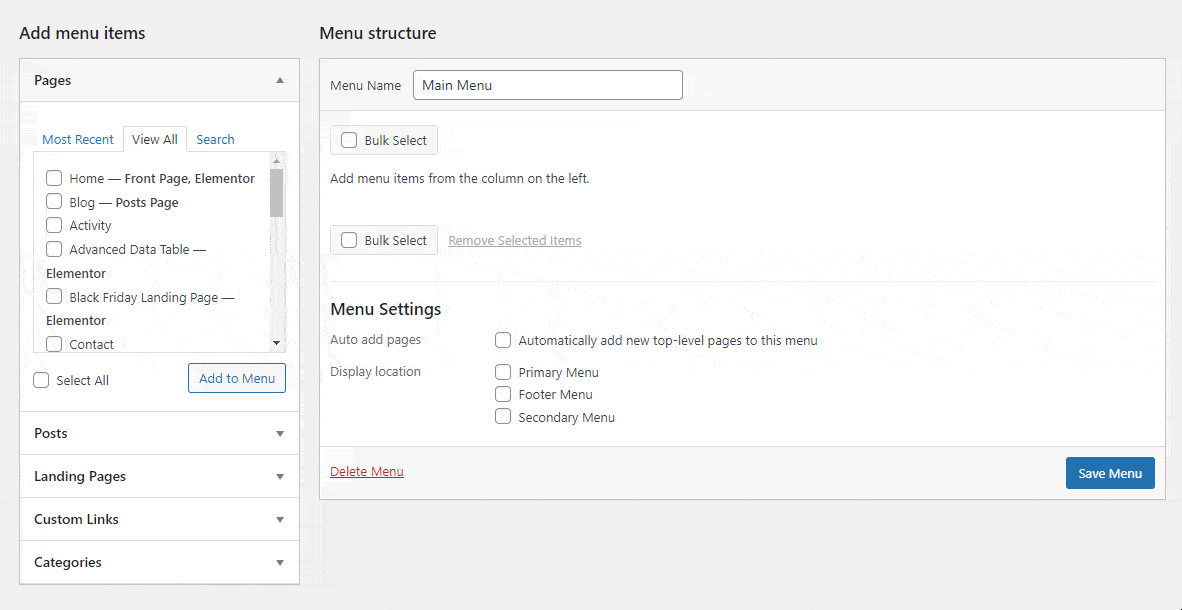Click the Pages section title
This screenshot has height=610, width=1182.
click(53, 80)
